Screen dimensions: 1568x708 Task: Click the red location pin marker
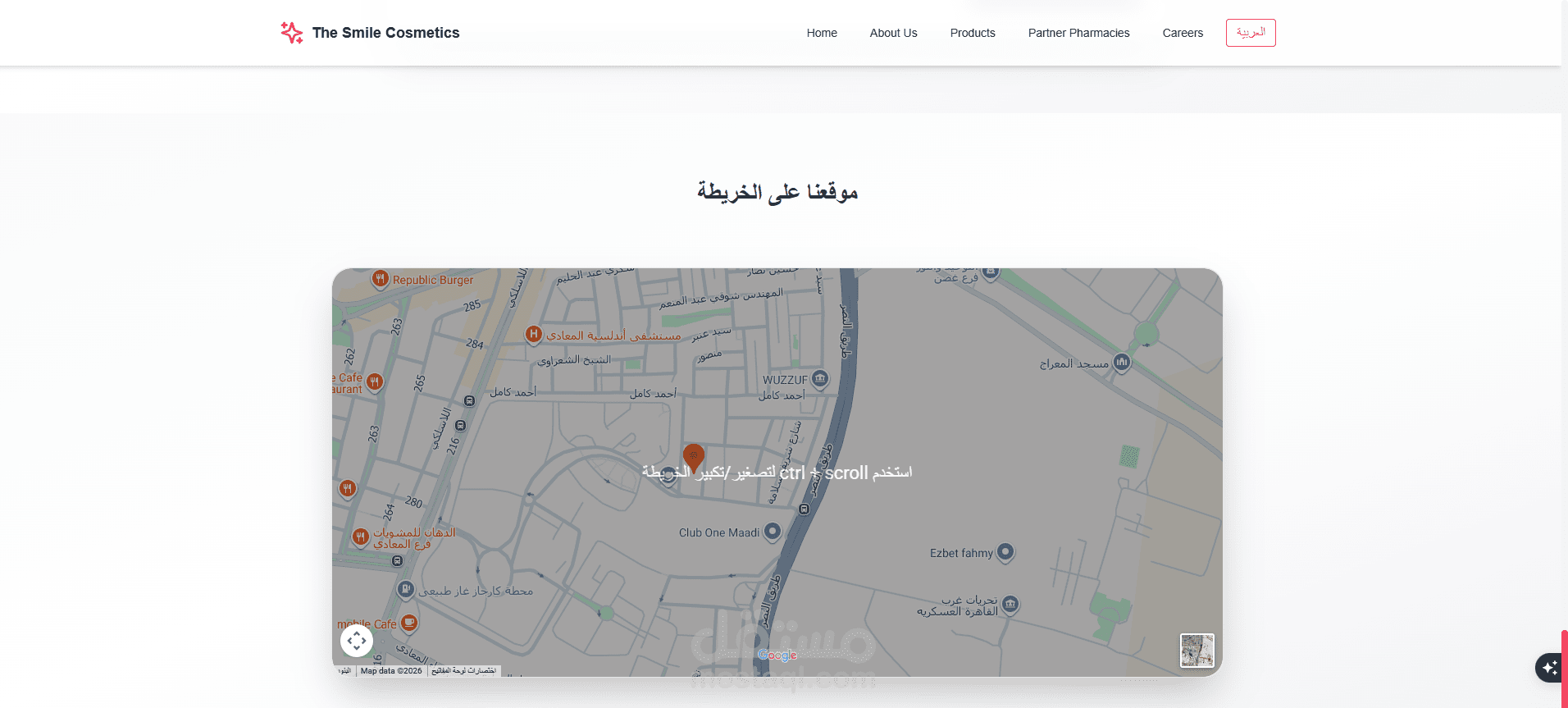[x=694, y=458]
